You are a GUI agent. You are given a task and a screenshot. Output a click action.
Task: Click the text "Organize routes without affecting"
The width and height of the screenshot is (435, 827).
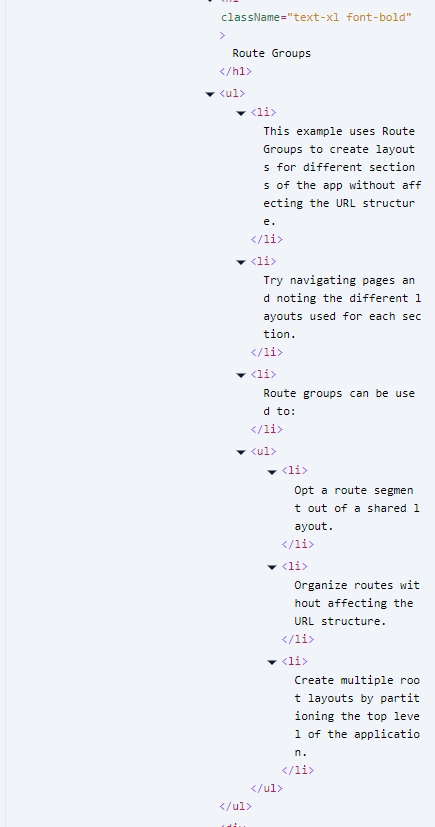point(357,594)
